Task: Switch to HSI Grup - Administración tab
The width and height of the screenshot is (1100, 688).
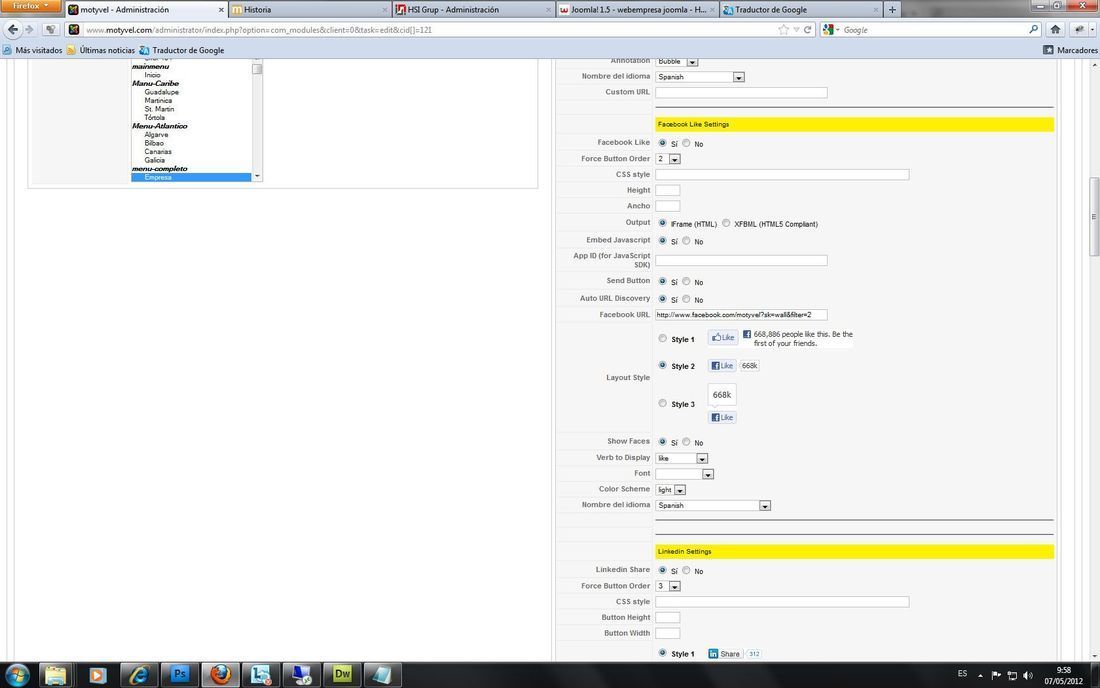Action: point(472,10)
